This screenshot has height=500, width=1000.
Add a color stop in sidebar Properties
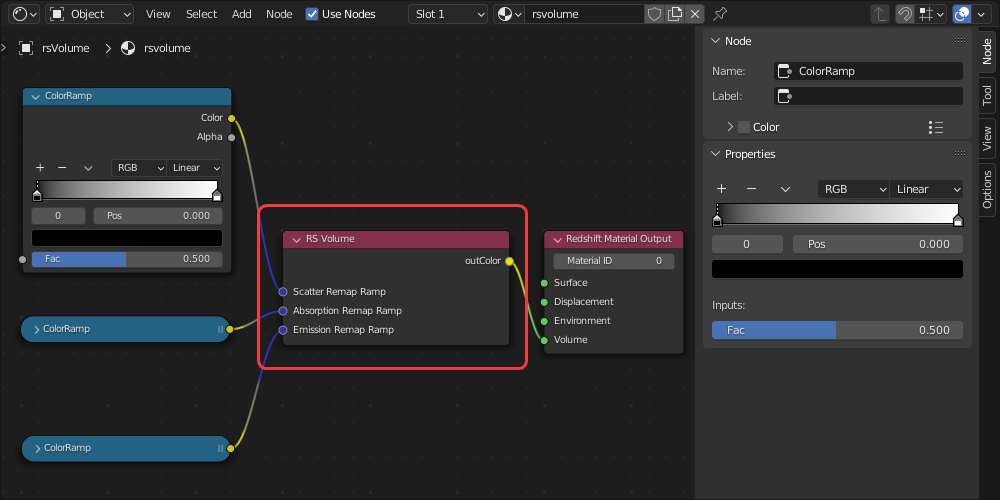pos(721,189)
